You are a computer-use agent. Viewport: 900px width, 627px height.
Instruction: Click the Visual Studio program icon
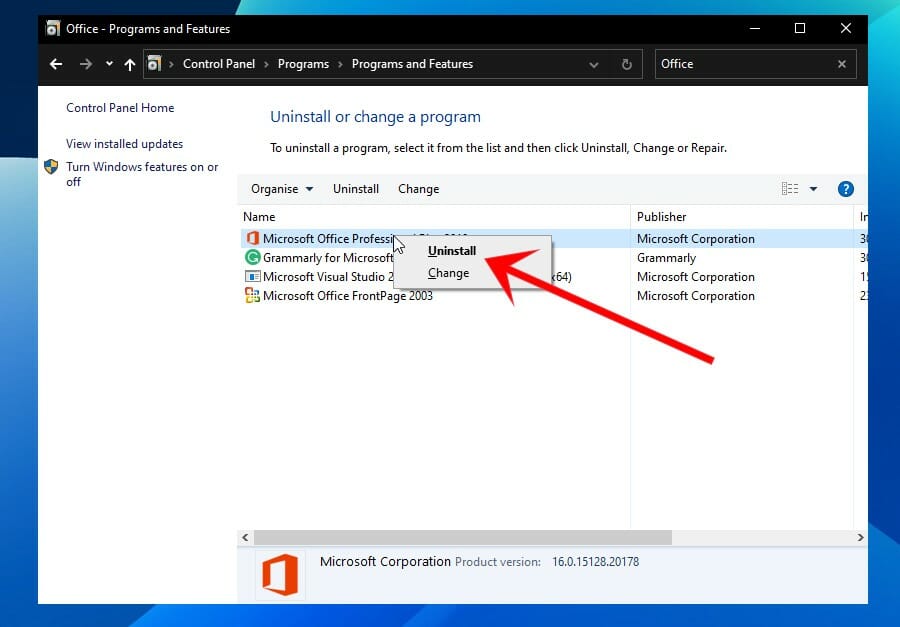click(x=253, y=277)
